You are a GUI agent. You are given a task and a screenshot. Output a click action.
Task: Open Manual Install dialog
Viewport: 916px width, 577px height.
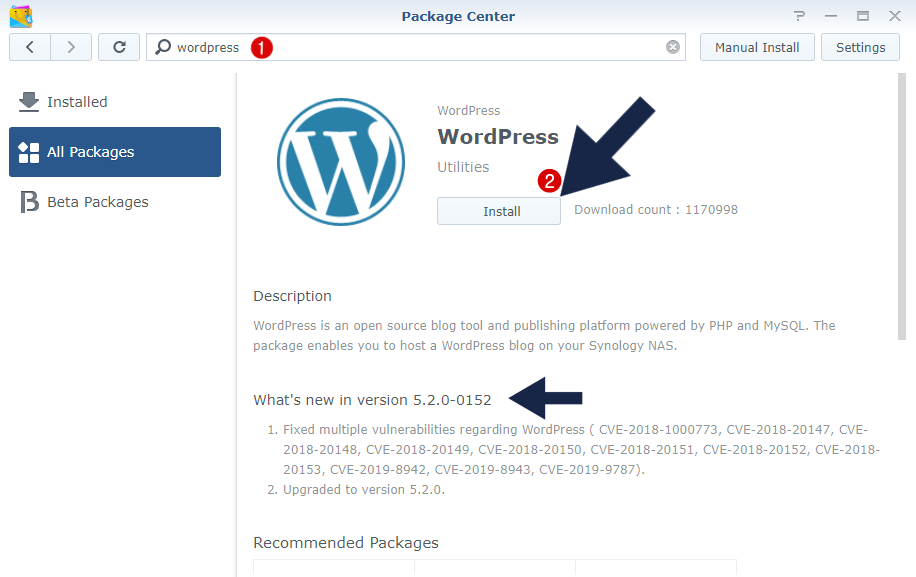click(757, 47)
